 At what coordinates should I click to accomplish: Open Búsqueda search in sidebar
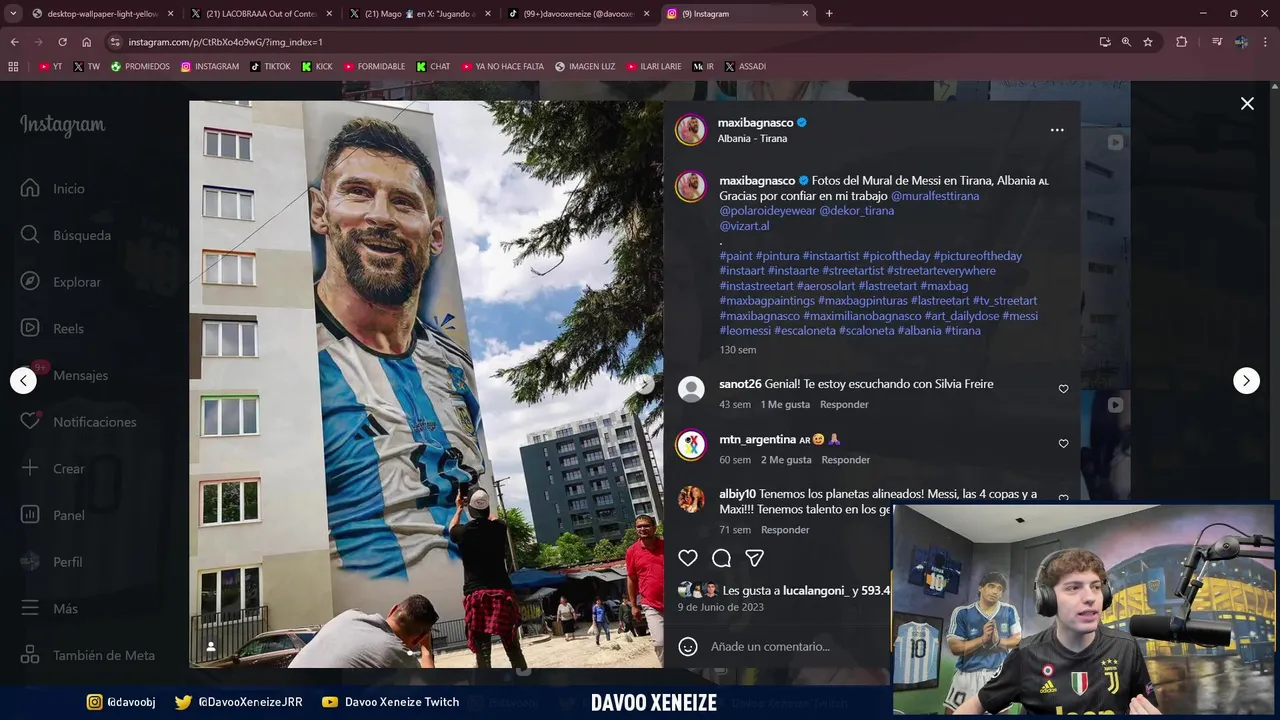click(66, 235)
